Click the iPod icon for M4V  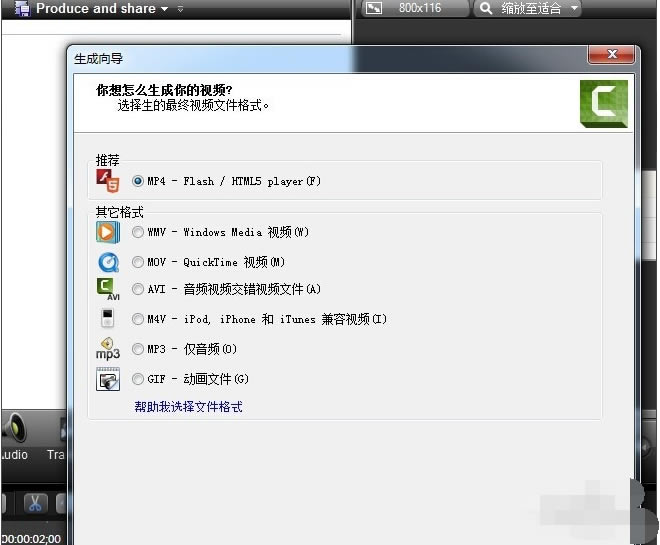pyautogui.click(x=107, y=320)
